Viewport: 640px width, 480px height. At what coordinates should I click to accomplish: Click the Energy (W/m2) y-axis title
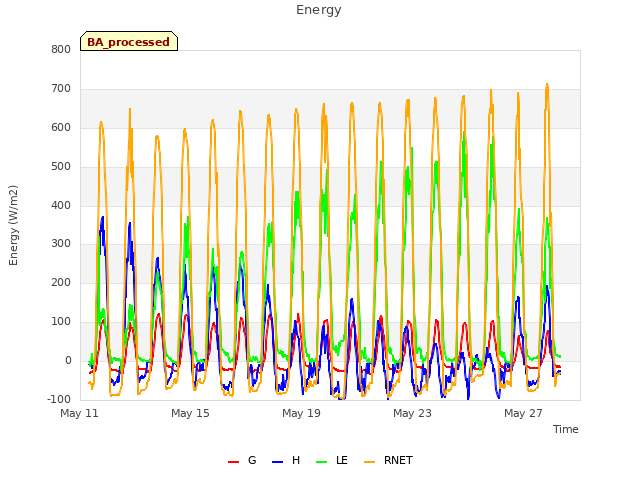click(13, 225)
